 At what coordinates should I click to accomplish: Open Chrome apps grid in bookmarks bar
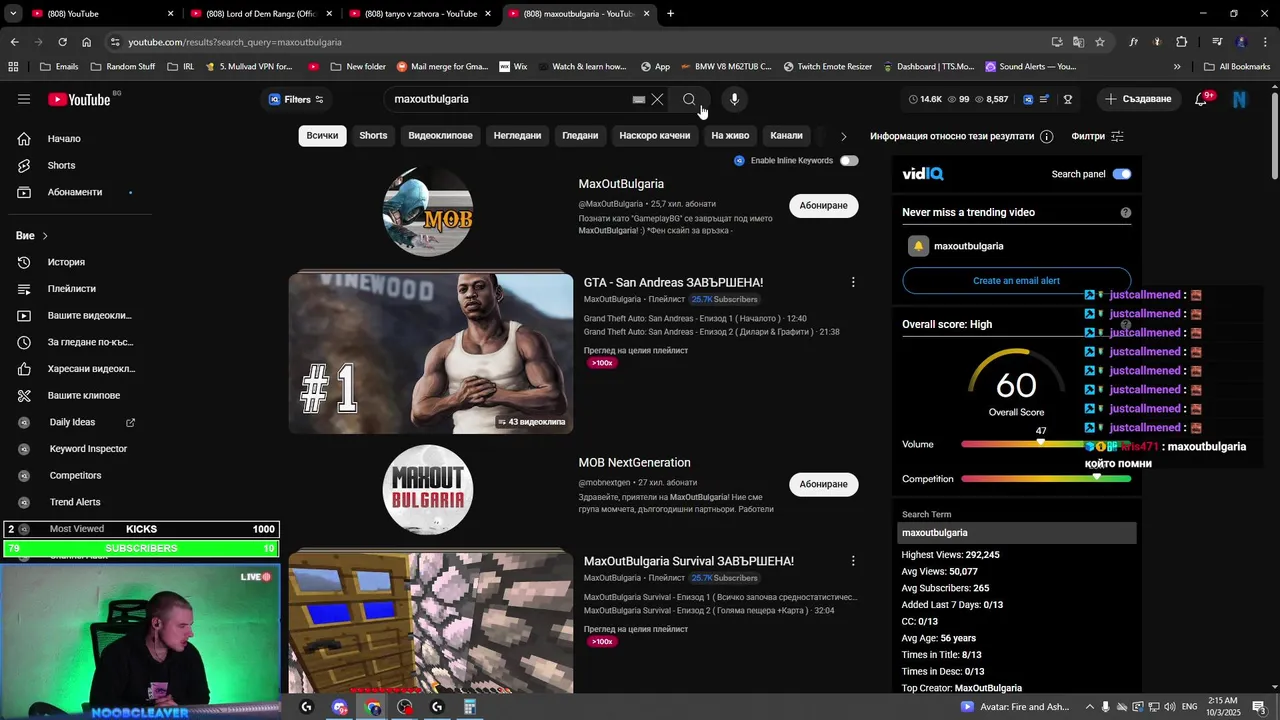(x=13, y=67)
